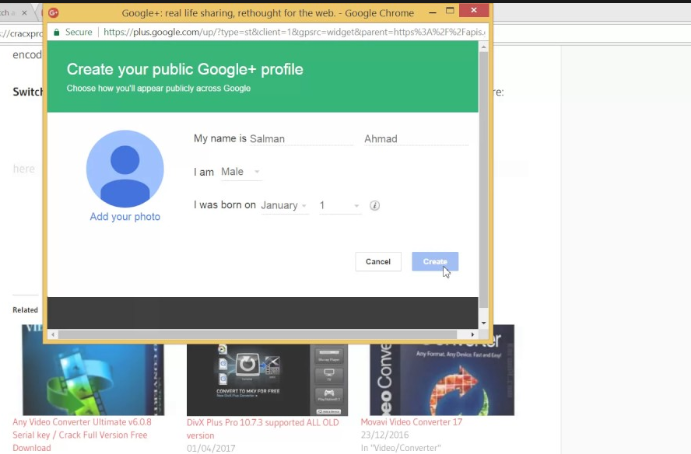Open the birth day dropdown showing 1
This screenshot has width=691, height=454.
coord(339,206)
